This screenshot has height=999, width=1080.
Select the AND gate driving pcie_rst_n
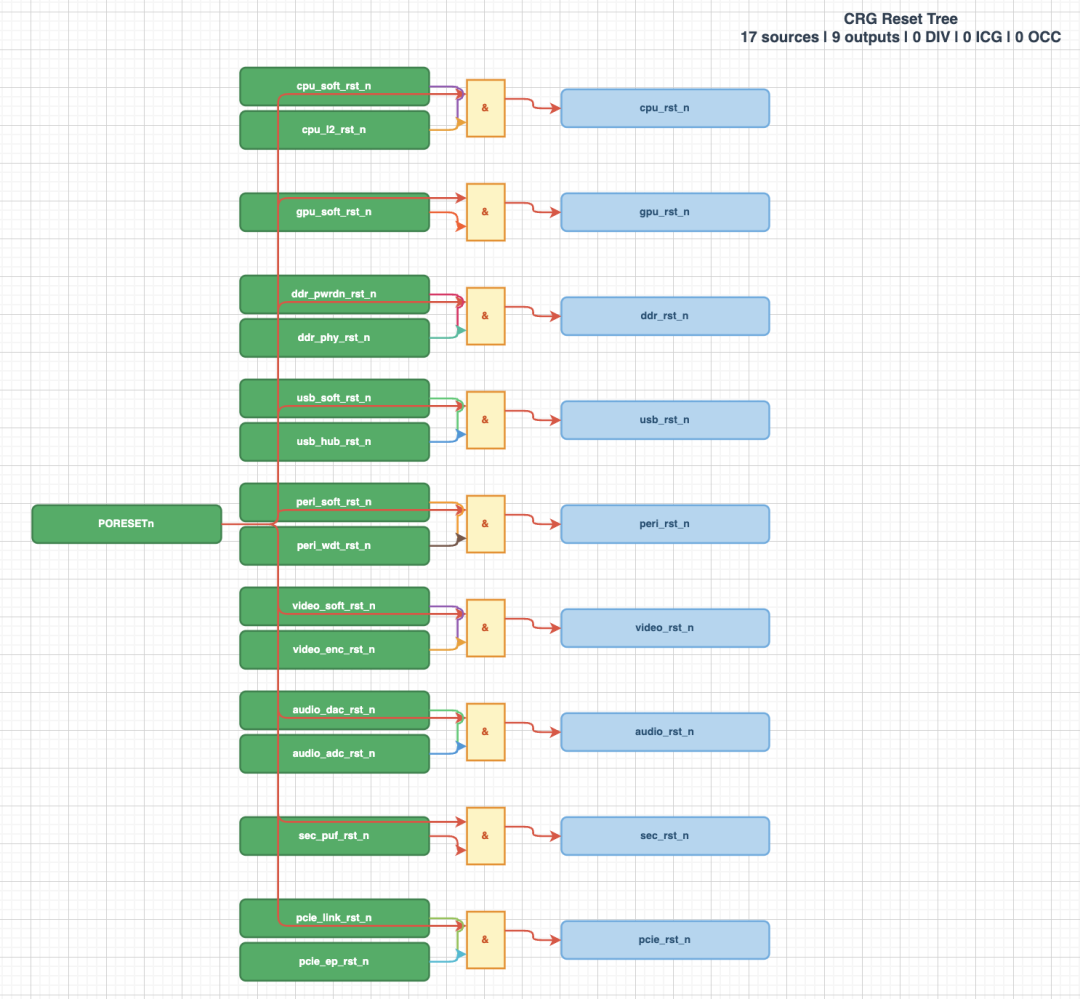(486, 940)
